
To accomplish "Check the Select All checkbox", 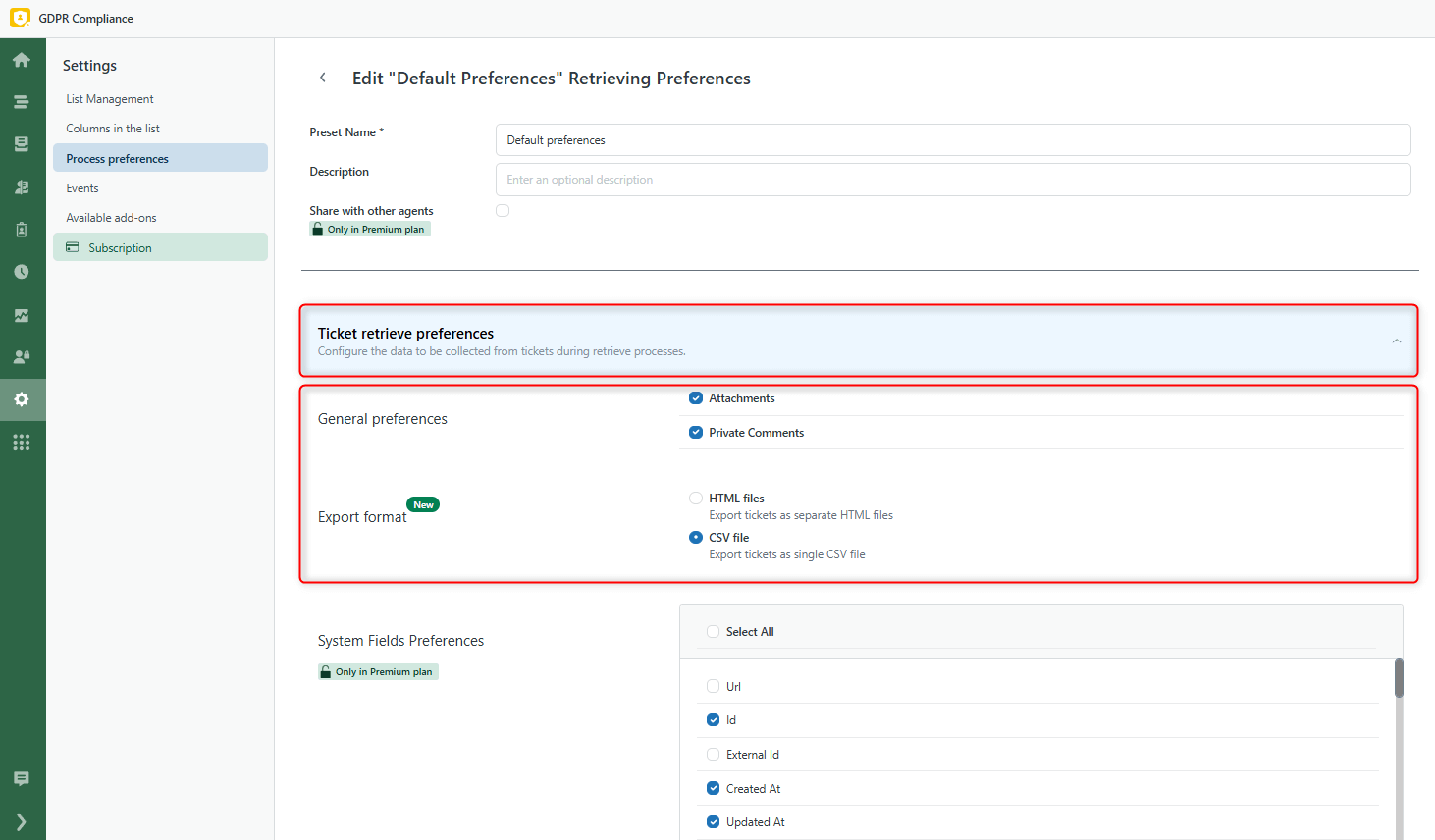I will click(x=714, y=632).
